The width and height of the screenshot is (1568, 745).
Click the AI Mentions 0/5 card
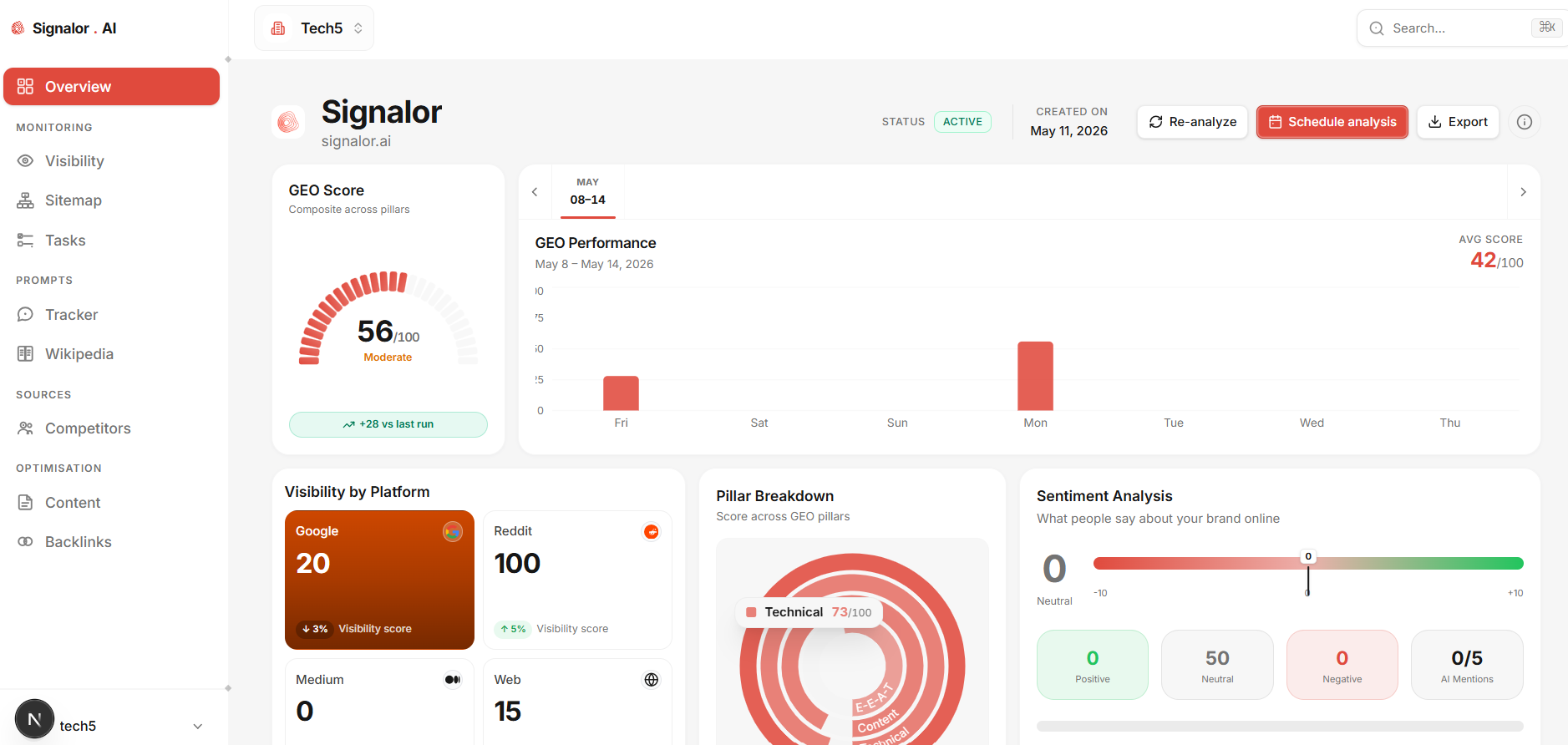click(1467, 665)
